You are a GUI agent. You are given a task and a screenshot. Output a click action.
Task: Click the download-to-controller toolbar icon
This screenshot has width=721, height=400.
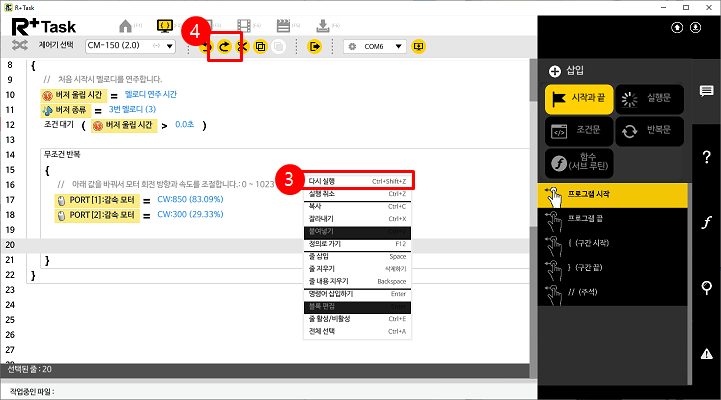(315, 47)
